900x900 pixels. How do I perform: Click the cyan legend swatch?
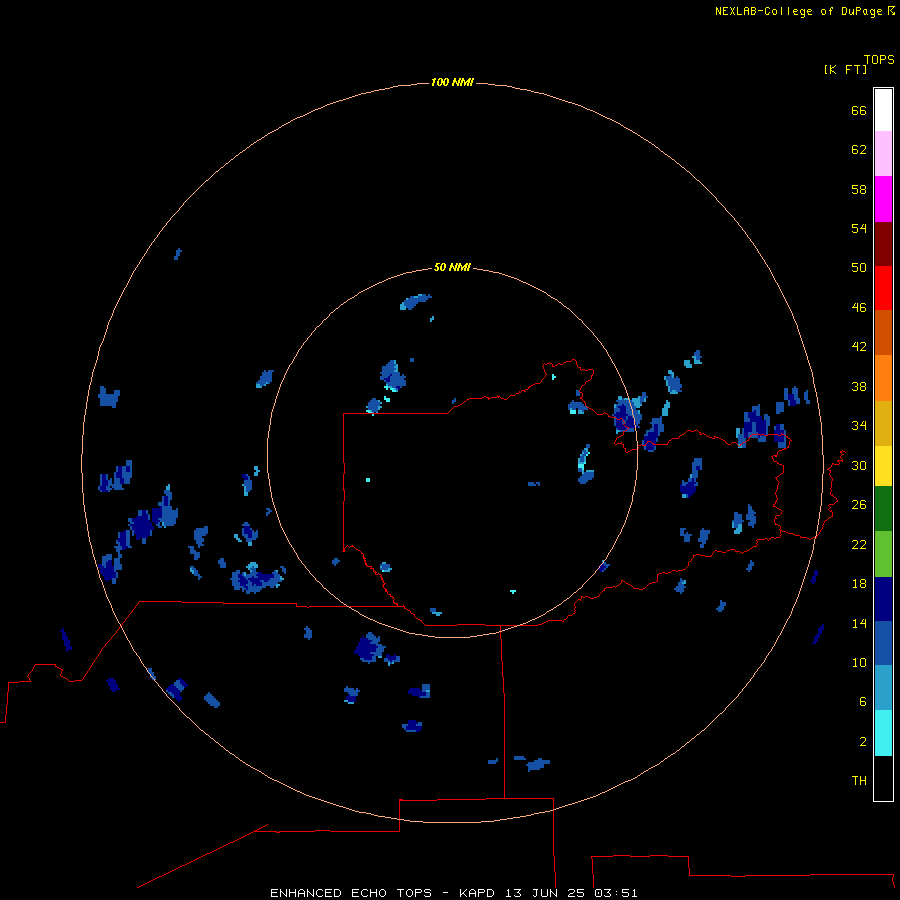point(883,733)
